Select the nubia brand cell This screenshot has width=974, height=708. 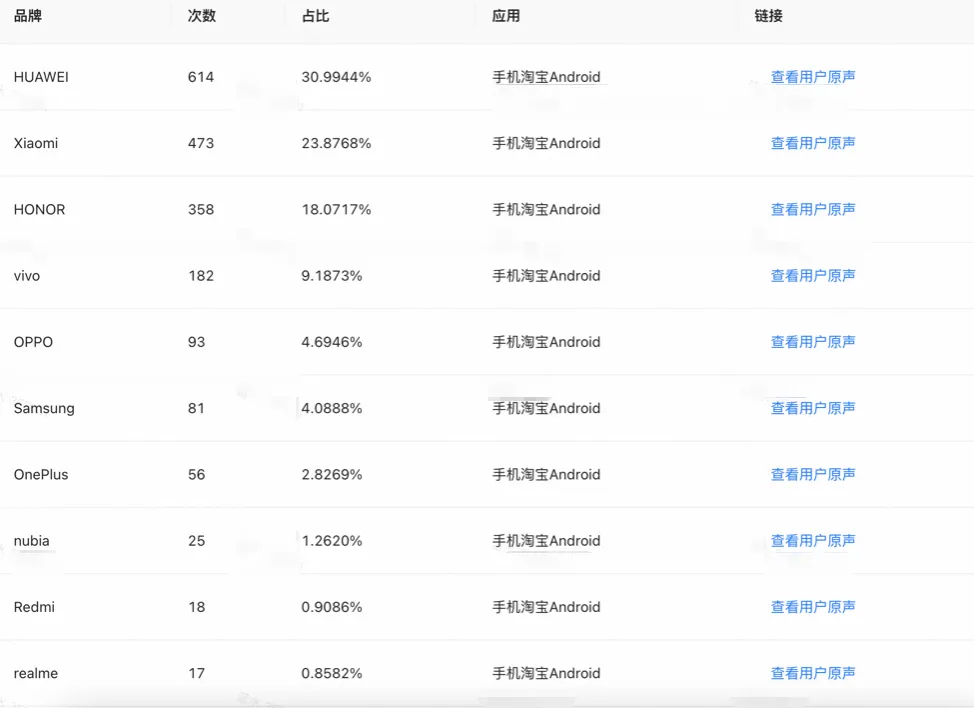click(x=32, y=541)
